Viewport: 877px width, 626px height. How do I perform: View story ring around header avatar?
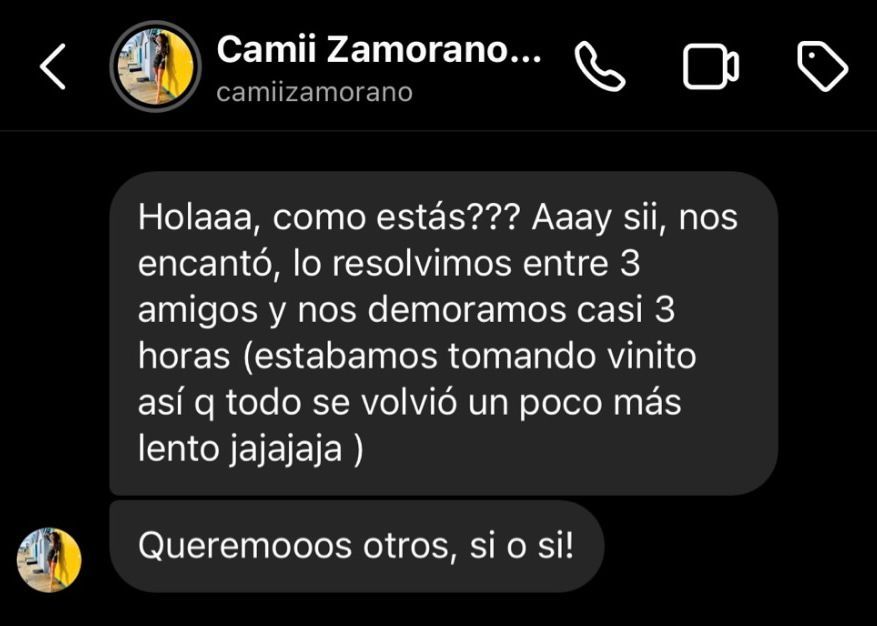pos(155,67)
